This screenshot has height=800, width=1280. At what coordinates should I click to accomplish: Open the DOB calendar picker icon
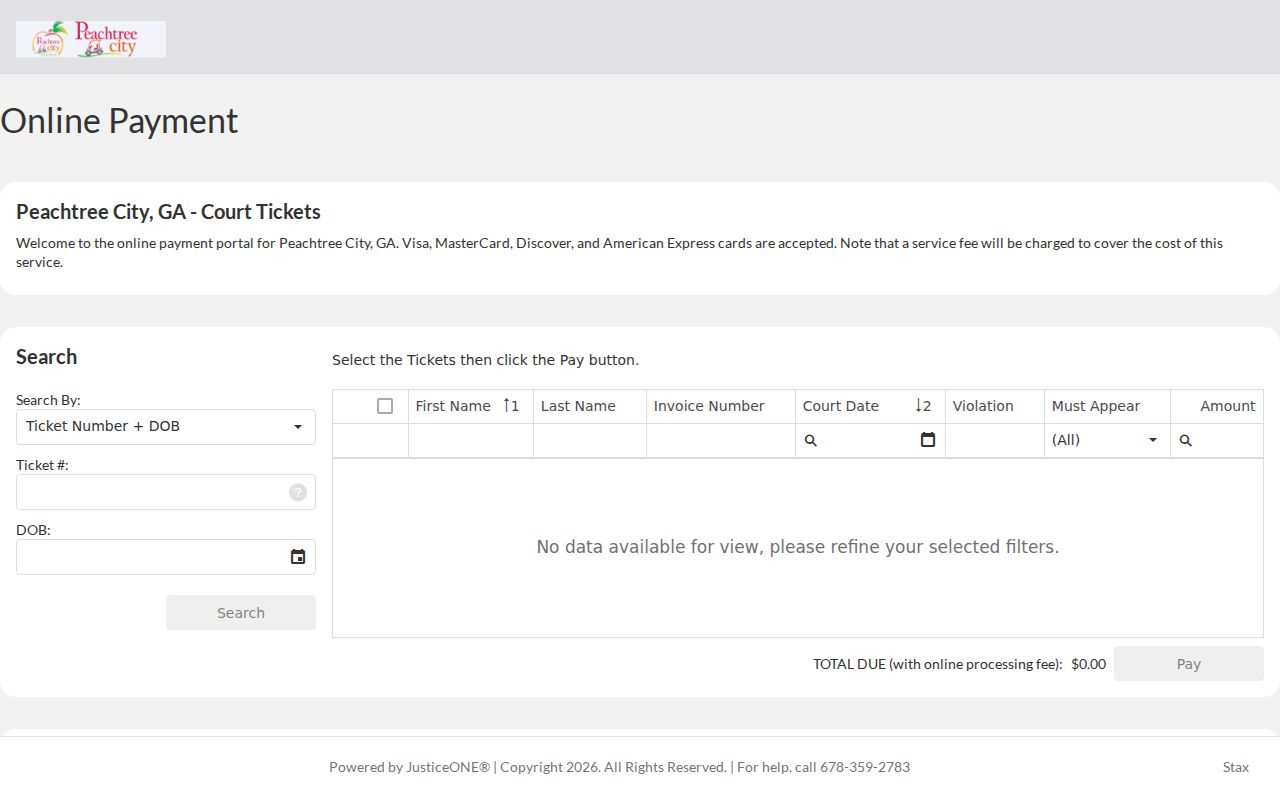(298, 557)
